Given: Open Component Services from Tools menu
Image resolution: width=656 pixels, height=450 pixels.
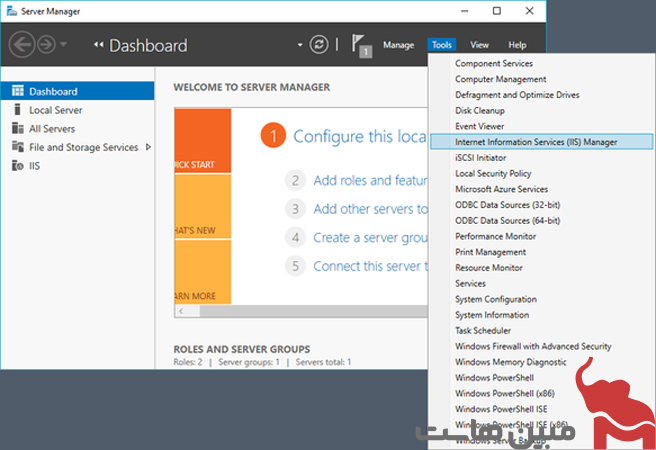Looking at the screenshot, I should 494,63.
